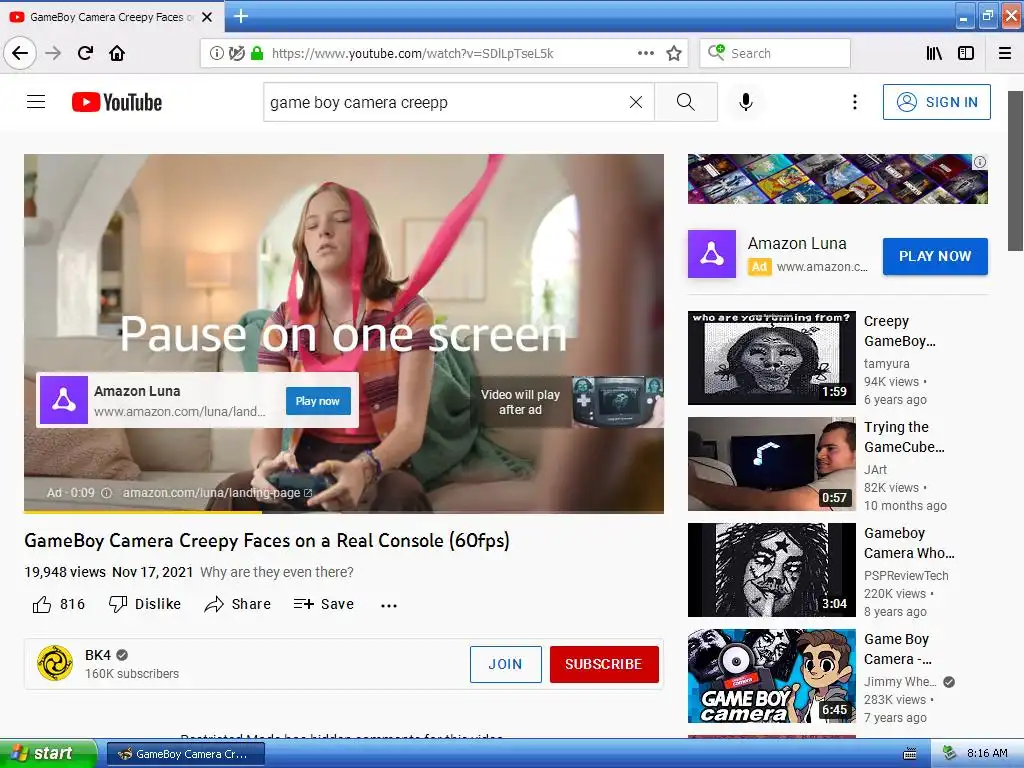The height and width of the screenshot is (768, 1024).
Task: Open a new browser tab
Action: pos(240,16)
